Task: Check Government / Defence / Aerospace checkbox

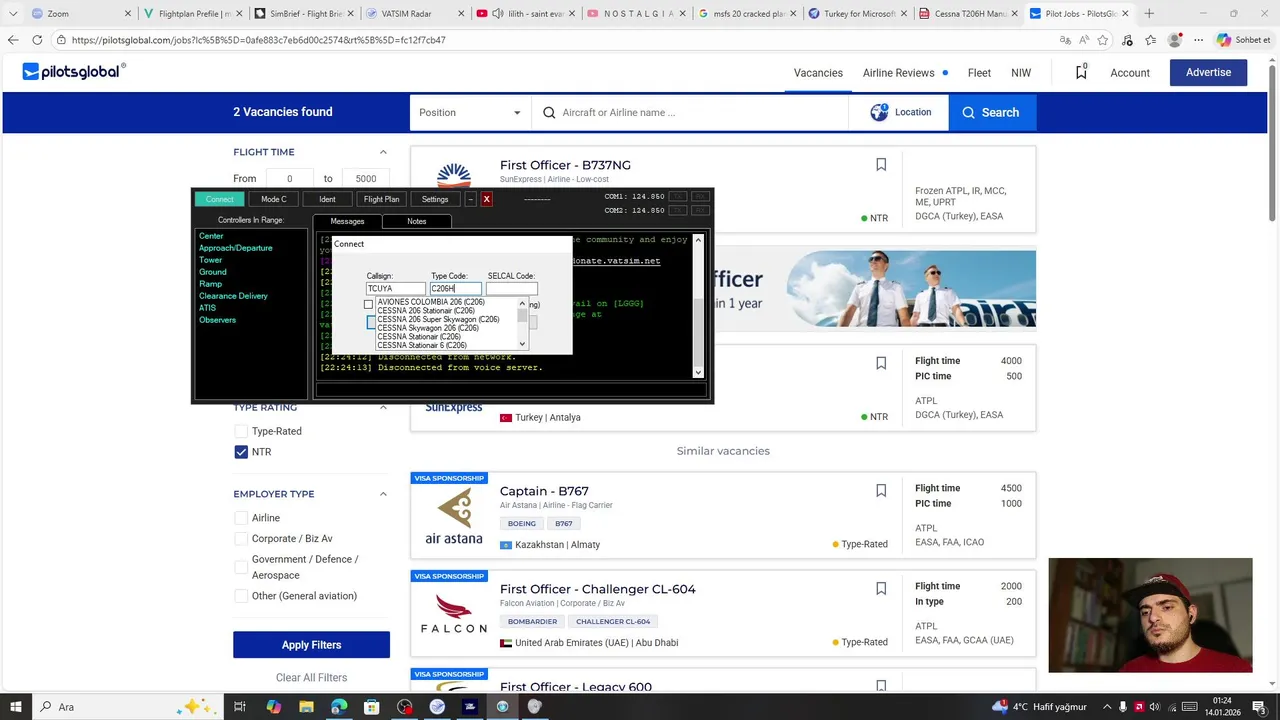Action: (x=241, y=567)
